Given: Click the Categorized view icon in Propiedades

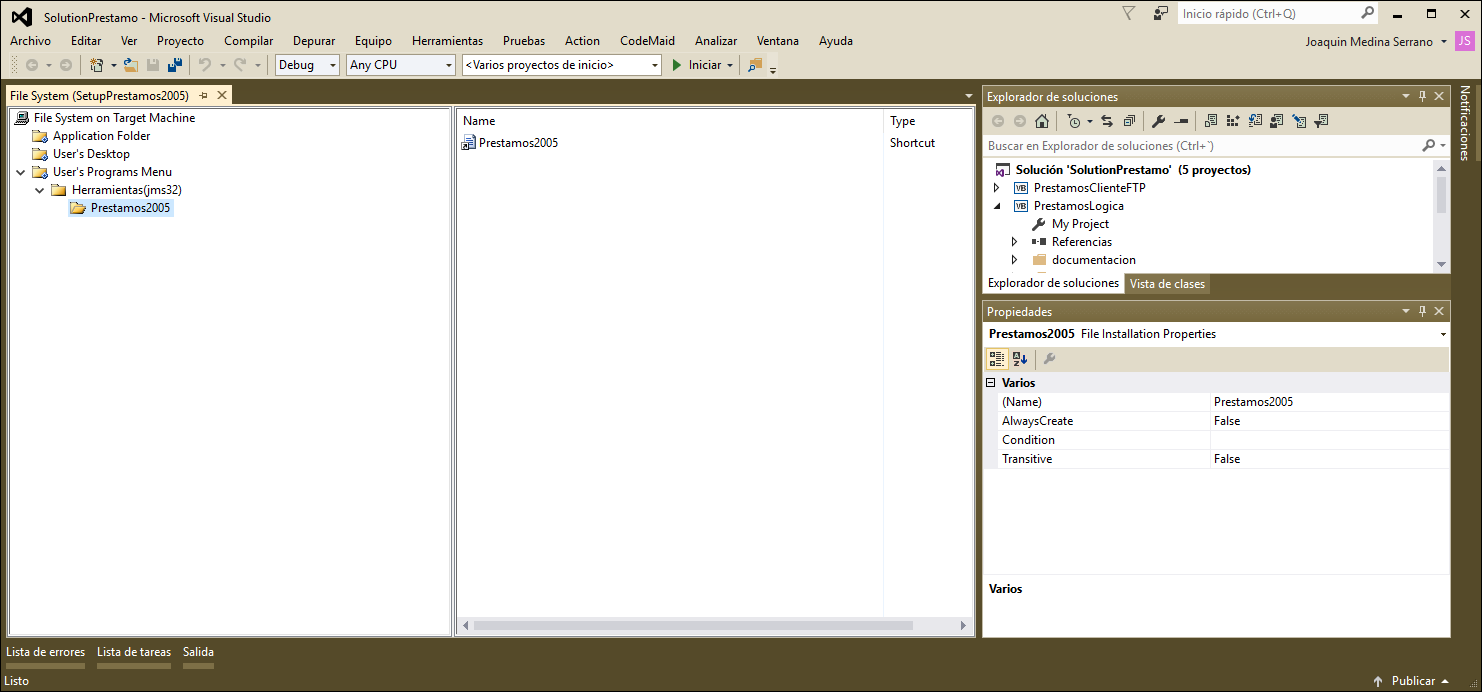Looking at the screenshot, I should click(997, 359).
